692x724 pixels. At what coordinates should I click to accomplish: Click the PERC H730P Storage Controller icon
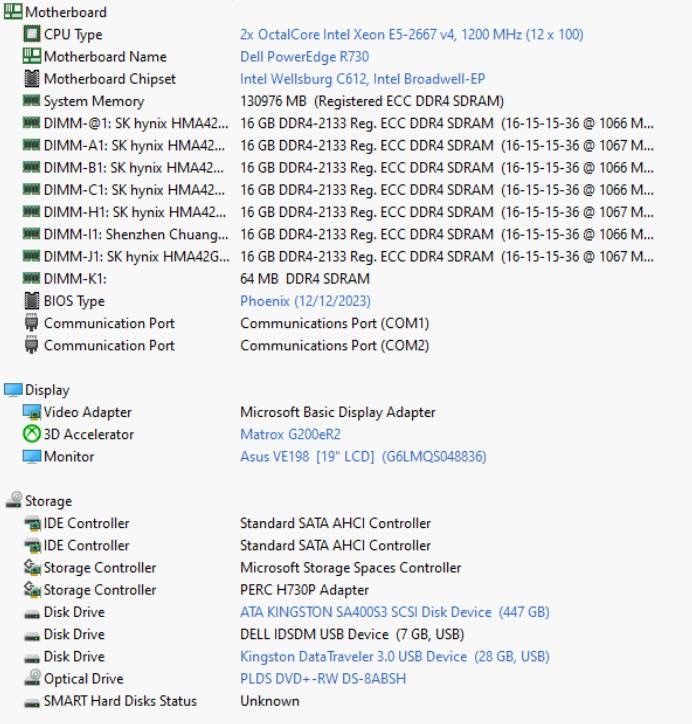[x=32, y=590]
